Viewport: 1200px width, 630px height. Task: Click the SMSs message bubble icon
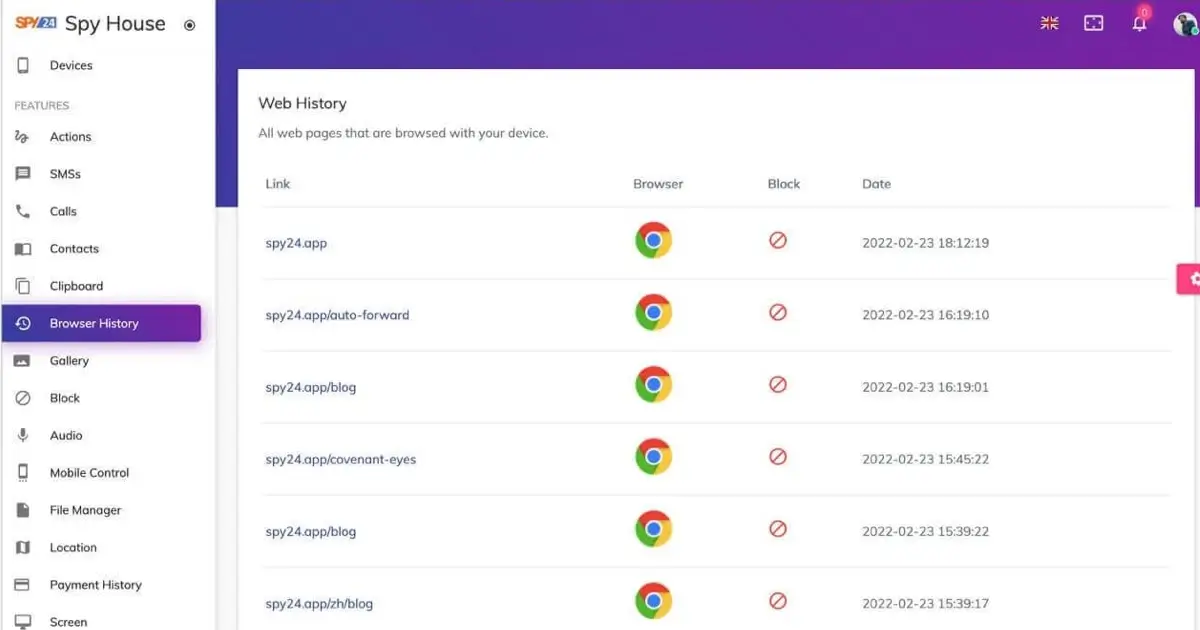click(x=23, y=174)
